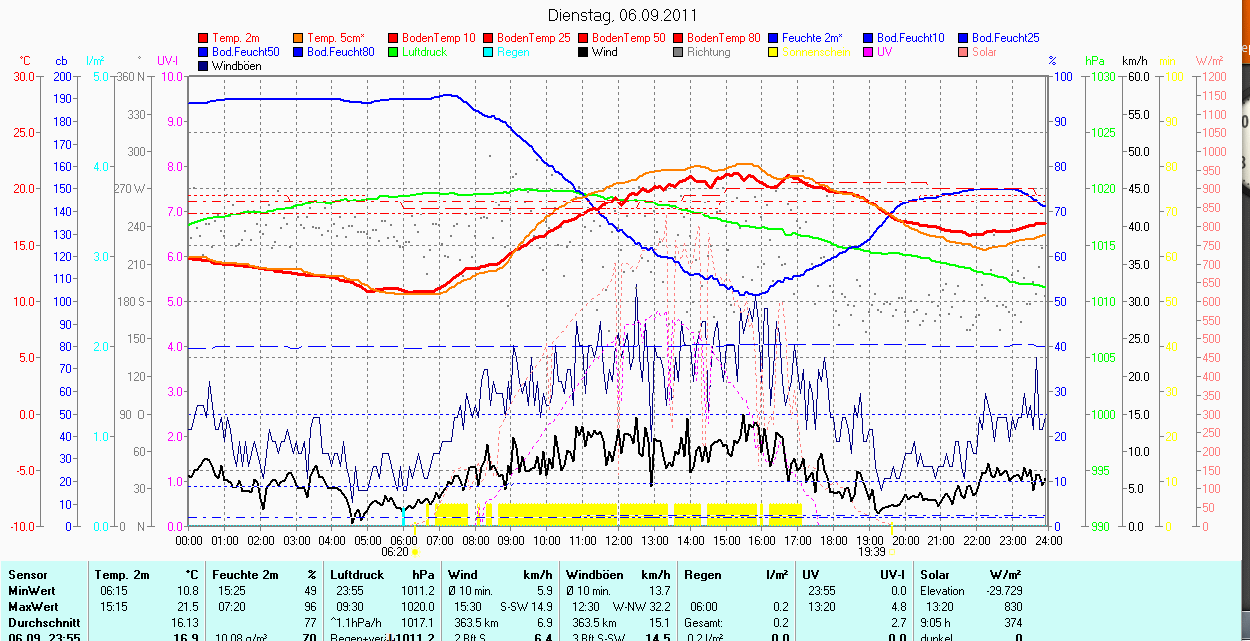1250x641 pixels.
Task: Click the Feuchte 2m legend label
Action: pos(812,38)
